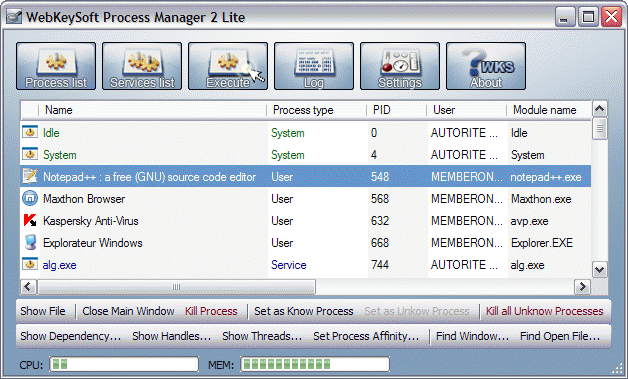Select the alg.exe service name

point(59,265)
